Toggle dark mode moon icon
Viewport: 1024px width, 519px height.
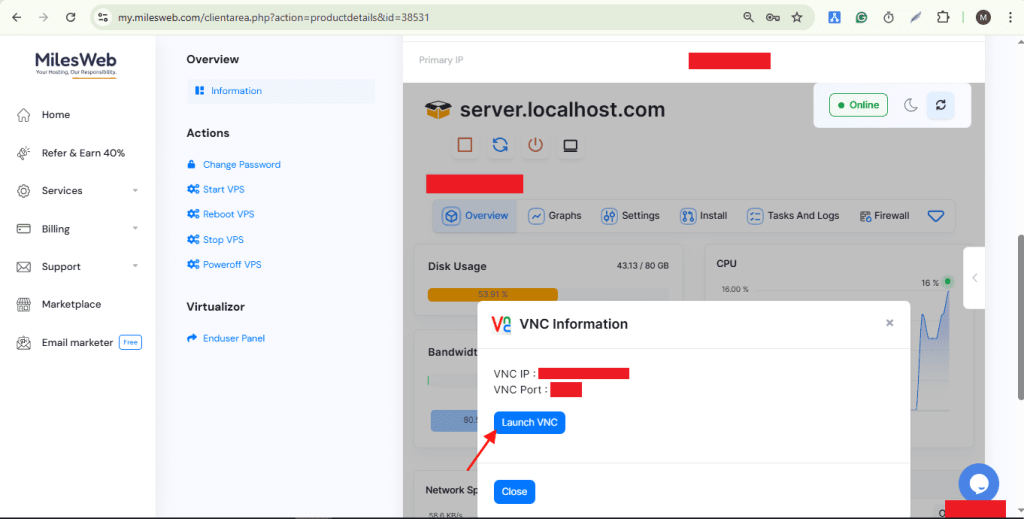click(x=910, y=105)
